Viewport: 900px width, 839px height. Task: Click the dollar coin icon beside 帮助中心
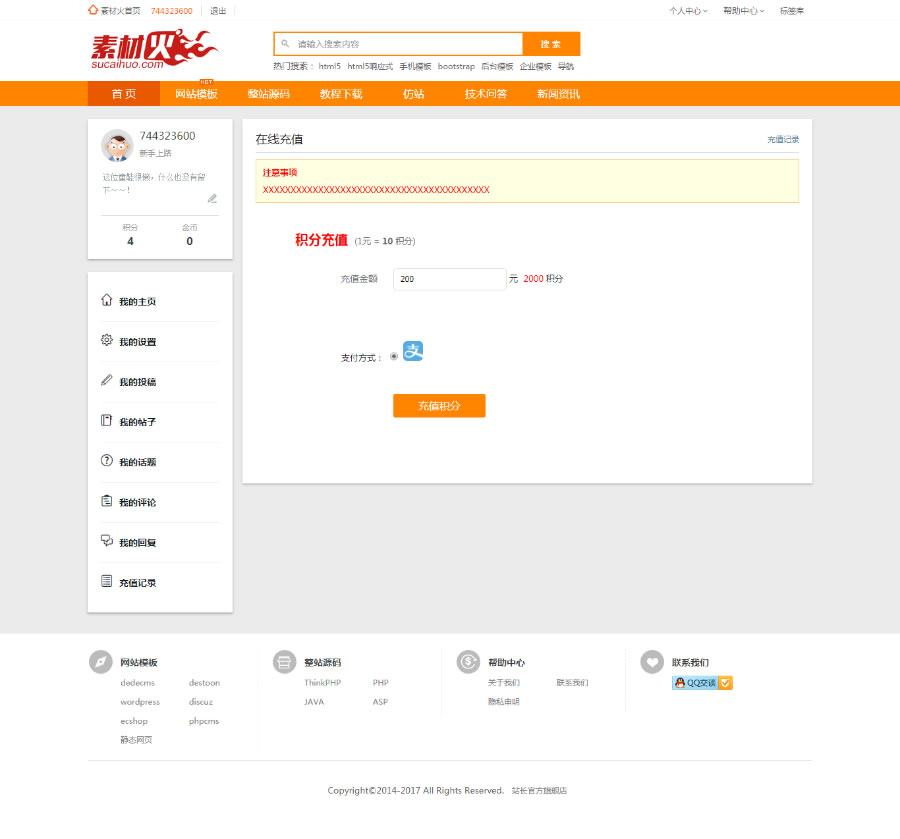(468, 662)
